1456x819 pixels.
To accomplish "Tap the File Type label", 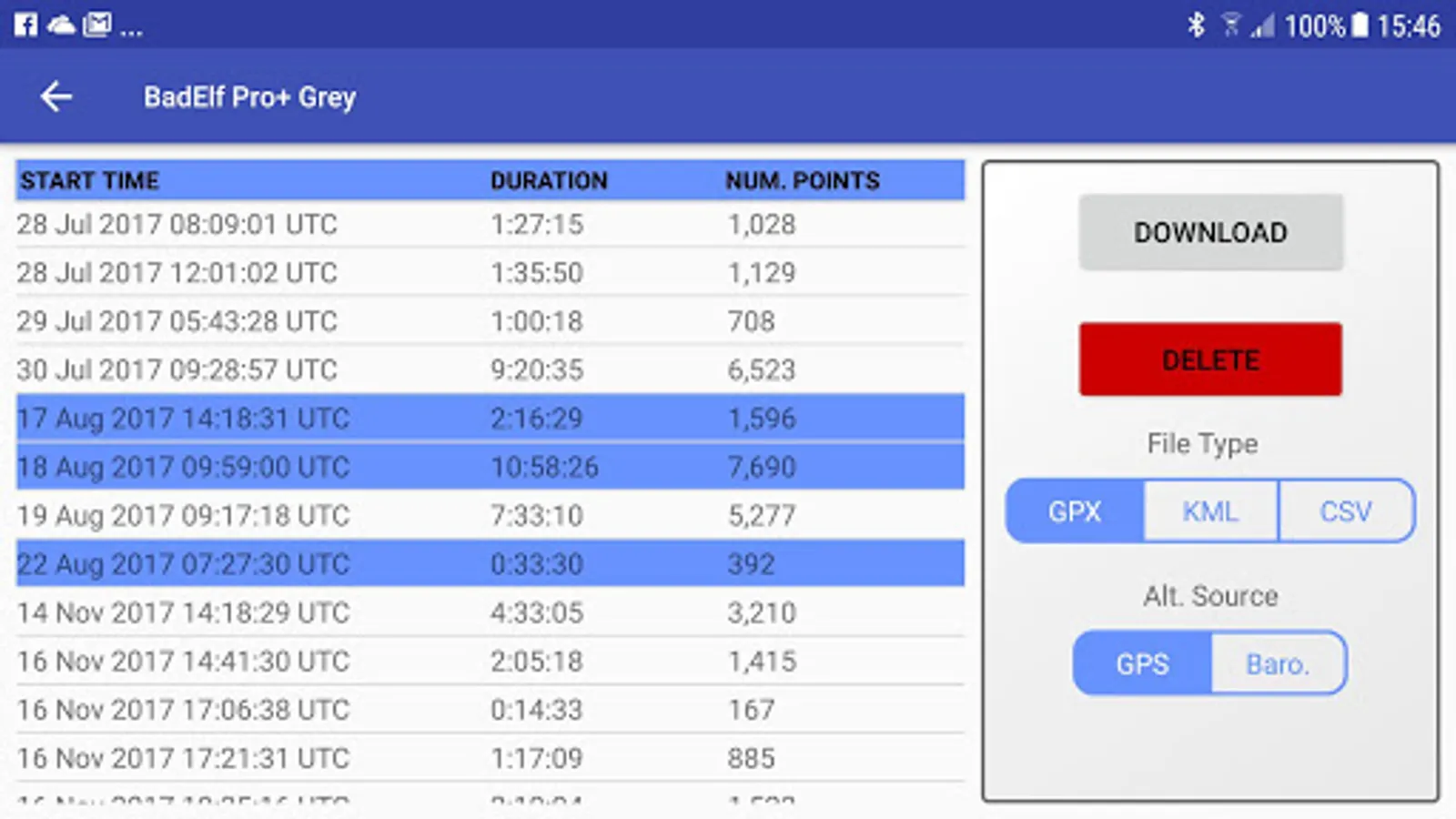I will 1202,443.
